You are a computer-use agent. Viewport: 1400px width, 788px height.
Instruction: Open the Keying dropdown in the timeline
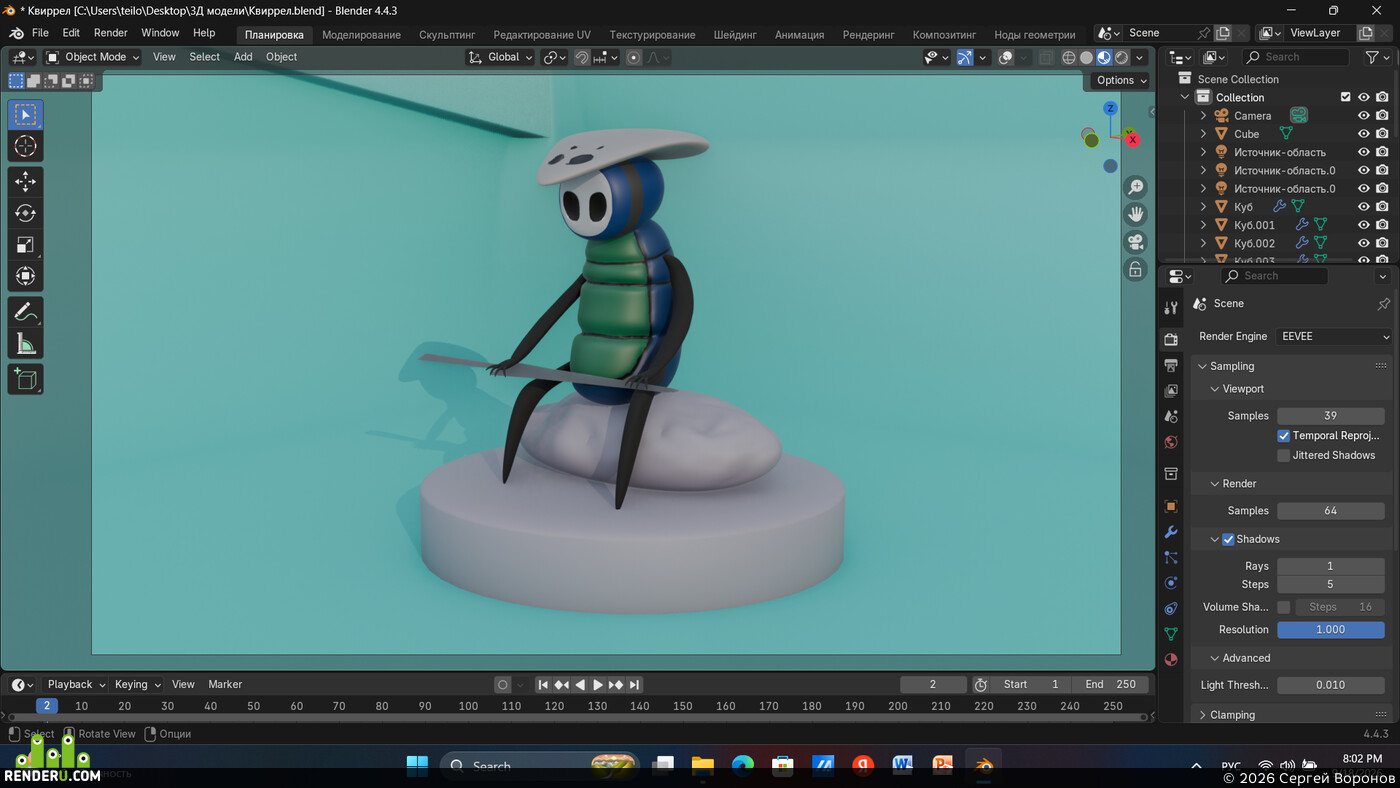(x=137, y=685)
